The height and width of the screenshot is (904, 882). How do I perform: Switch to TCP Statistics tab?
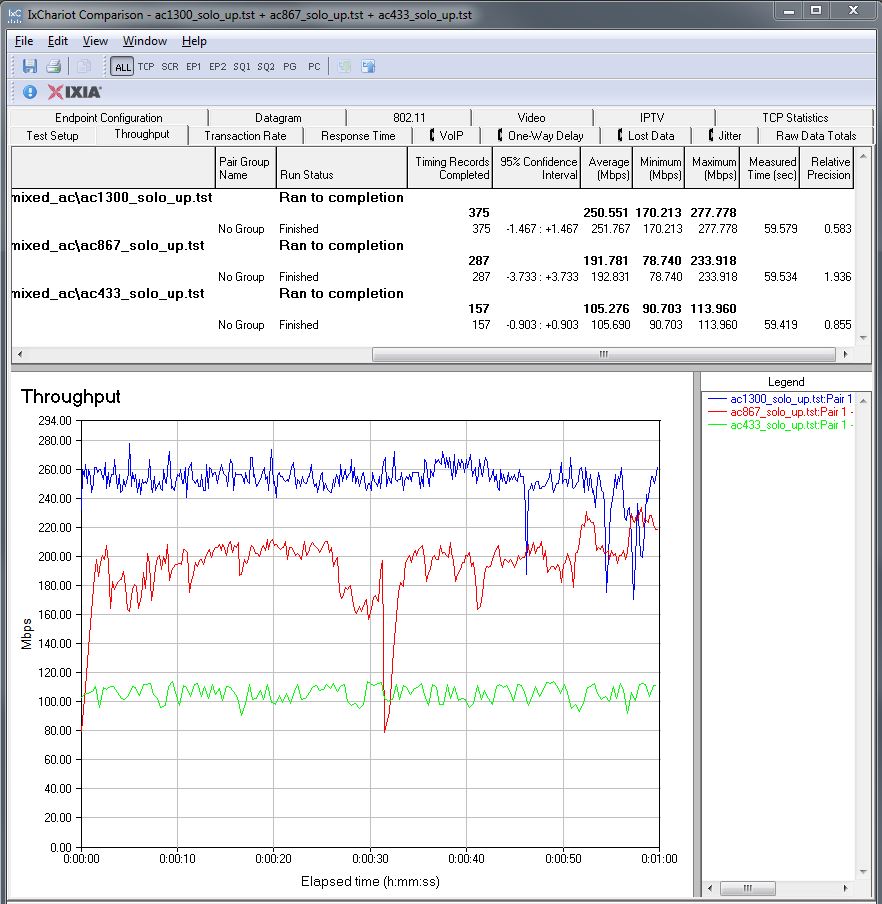(795, 118)
